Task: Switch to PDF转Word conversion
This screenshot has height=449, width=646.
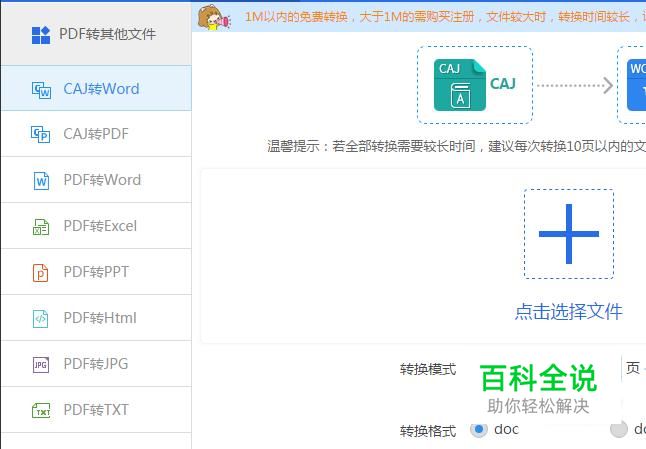Action: tap(96, 180)
